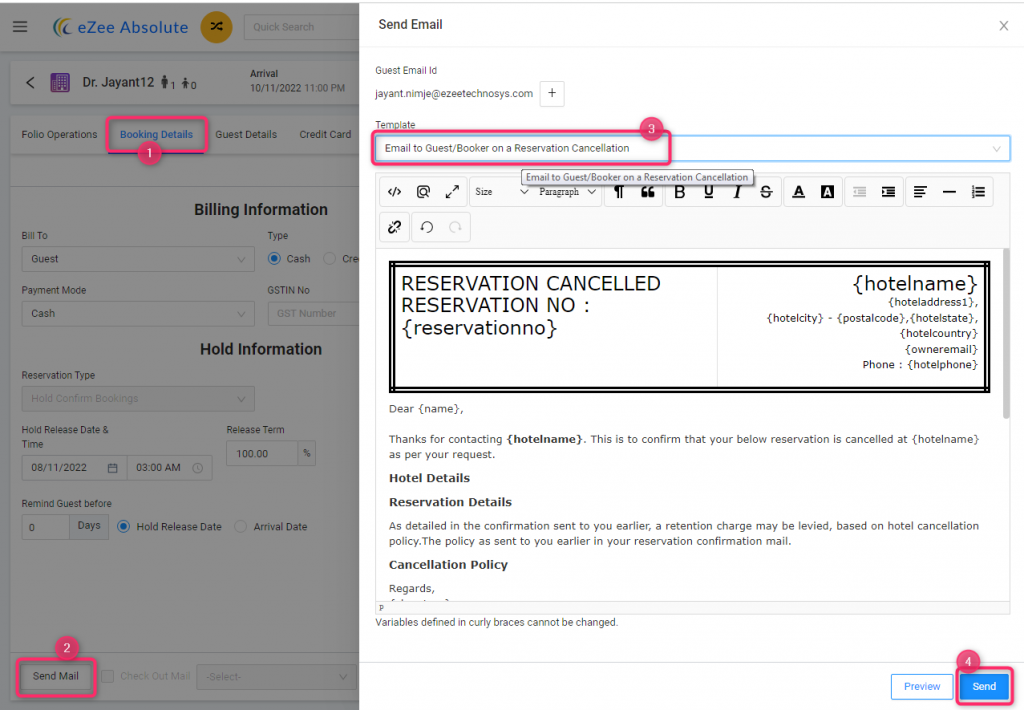
Task: Redo the editor change
Action: point(455,227)
